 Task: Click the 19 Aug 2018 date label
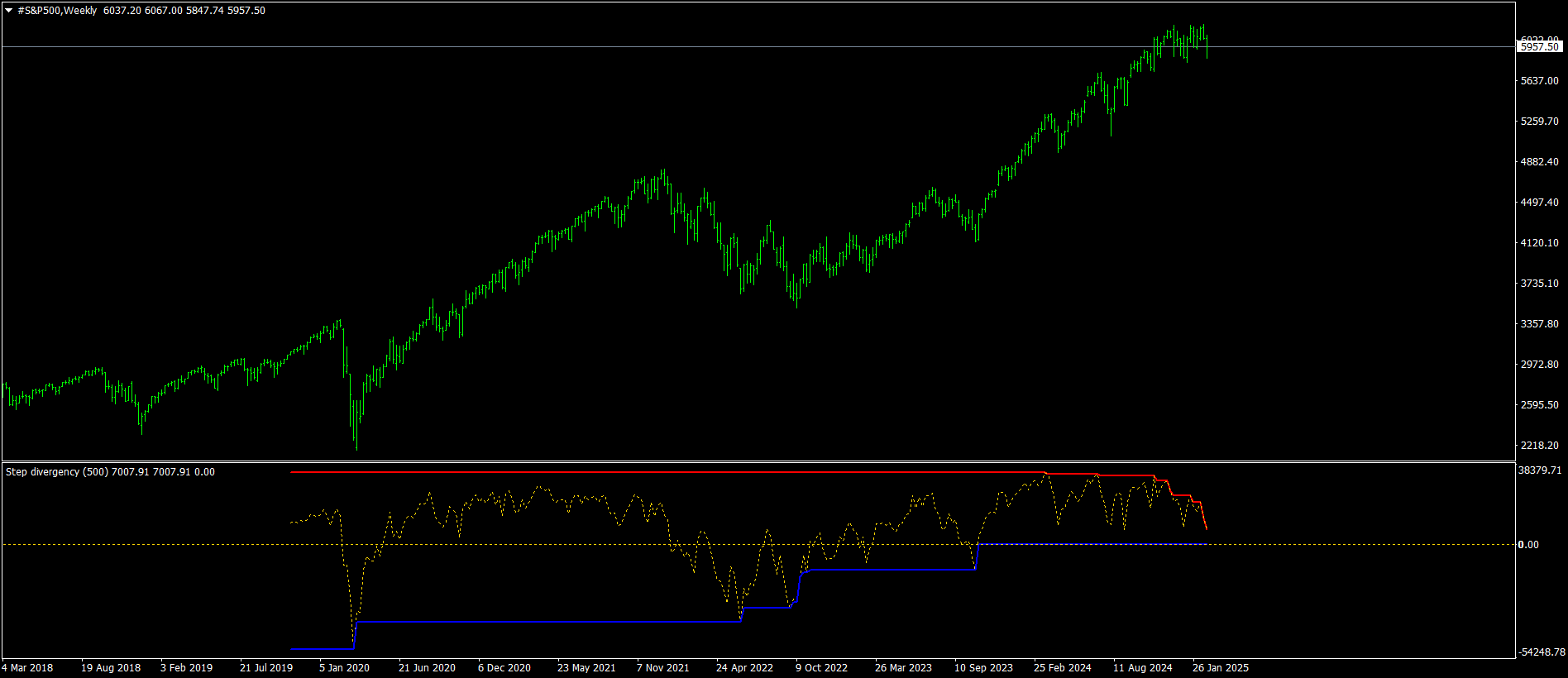[111, 668]
